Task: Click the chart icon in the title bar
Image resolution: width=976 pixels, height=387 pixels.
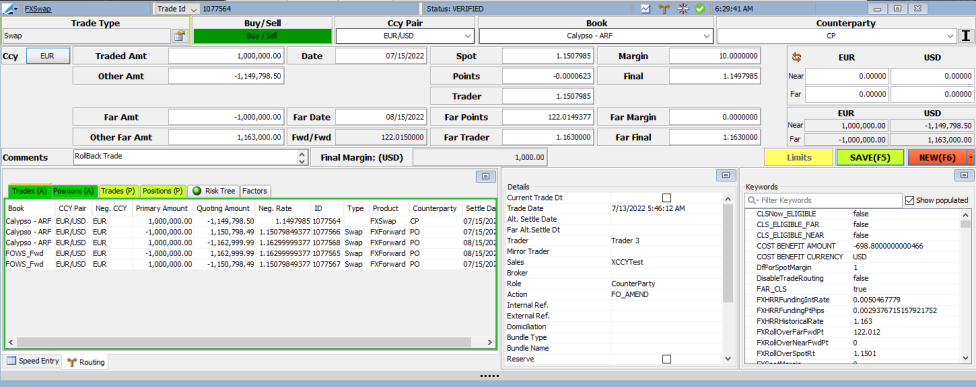Action: point(646,9)
